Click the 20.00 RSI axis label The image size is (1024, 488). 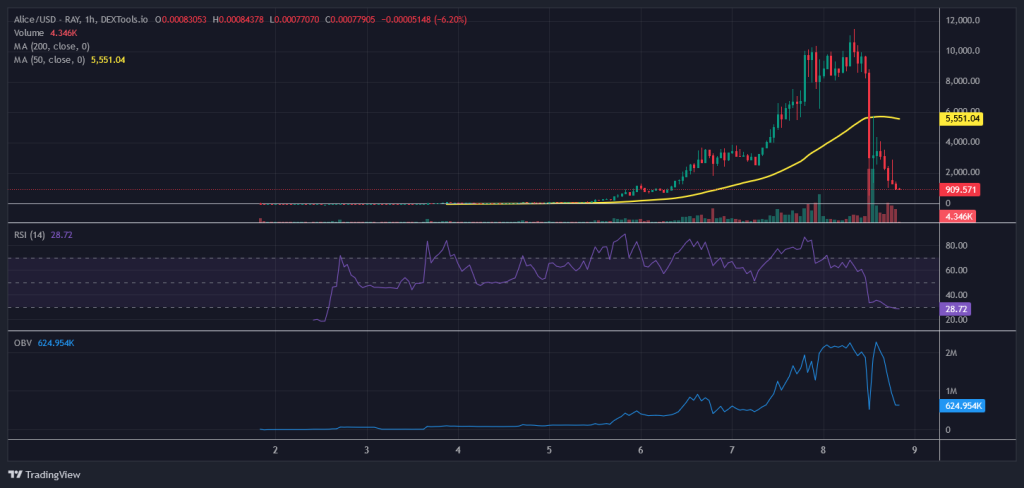click(955, 320)
